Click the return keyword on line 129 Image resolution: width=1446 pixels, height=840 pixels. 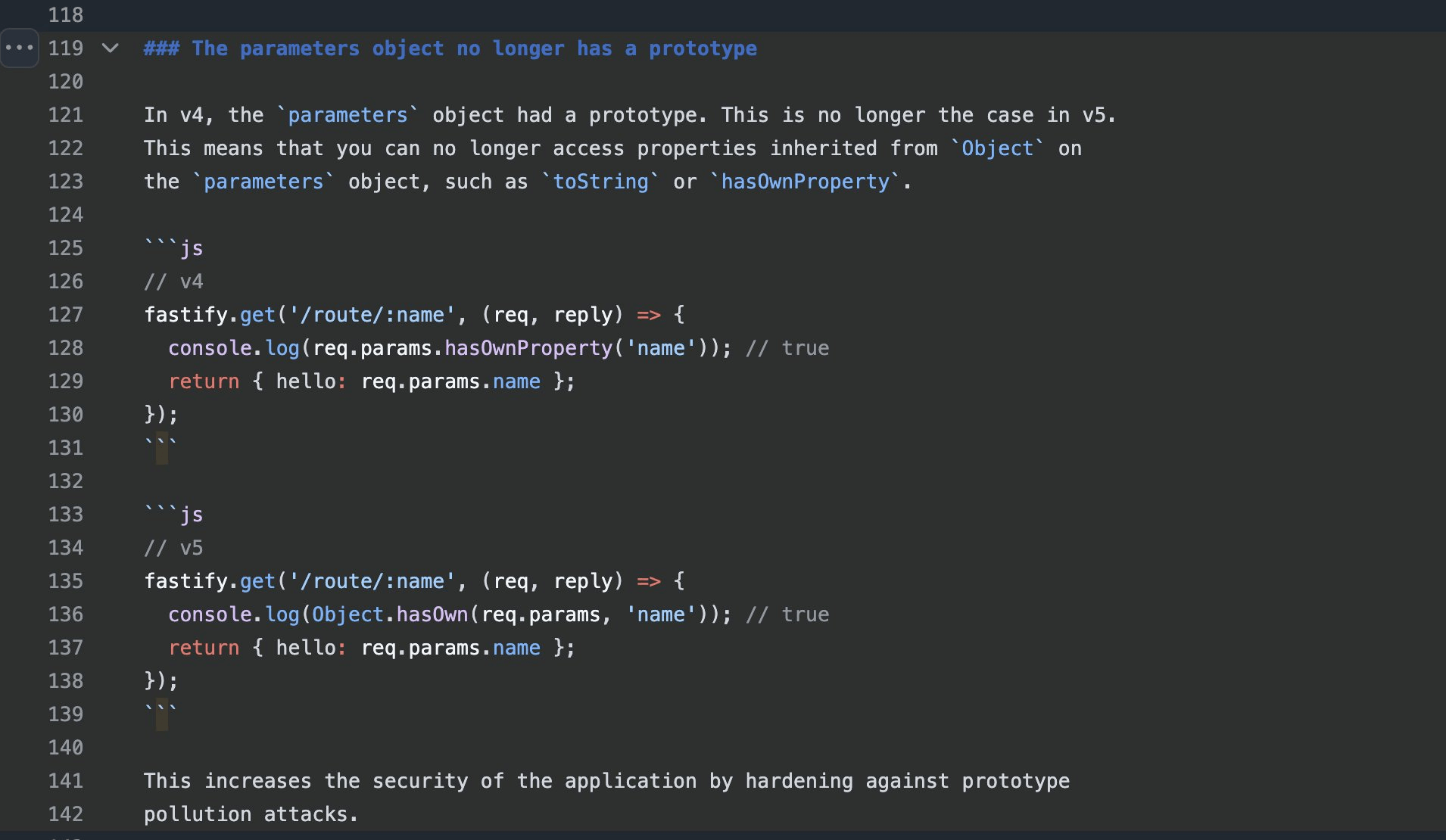[204, 381]
